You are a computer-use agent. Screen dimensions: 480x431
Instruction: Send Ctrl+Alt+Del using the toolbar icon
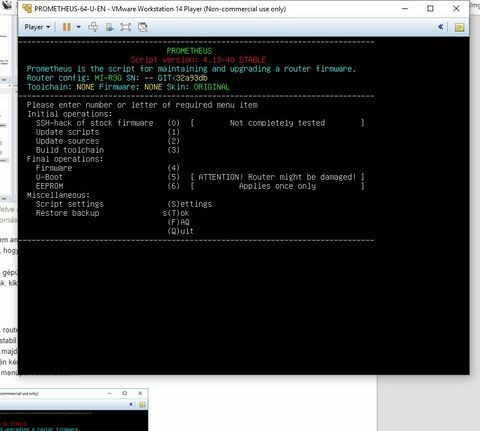click(x=93, y=27)
